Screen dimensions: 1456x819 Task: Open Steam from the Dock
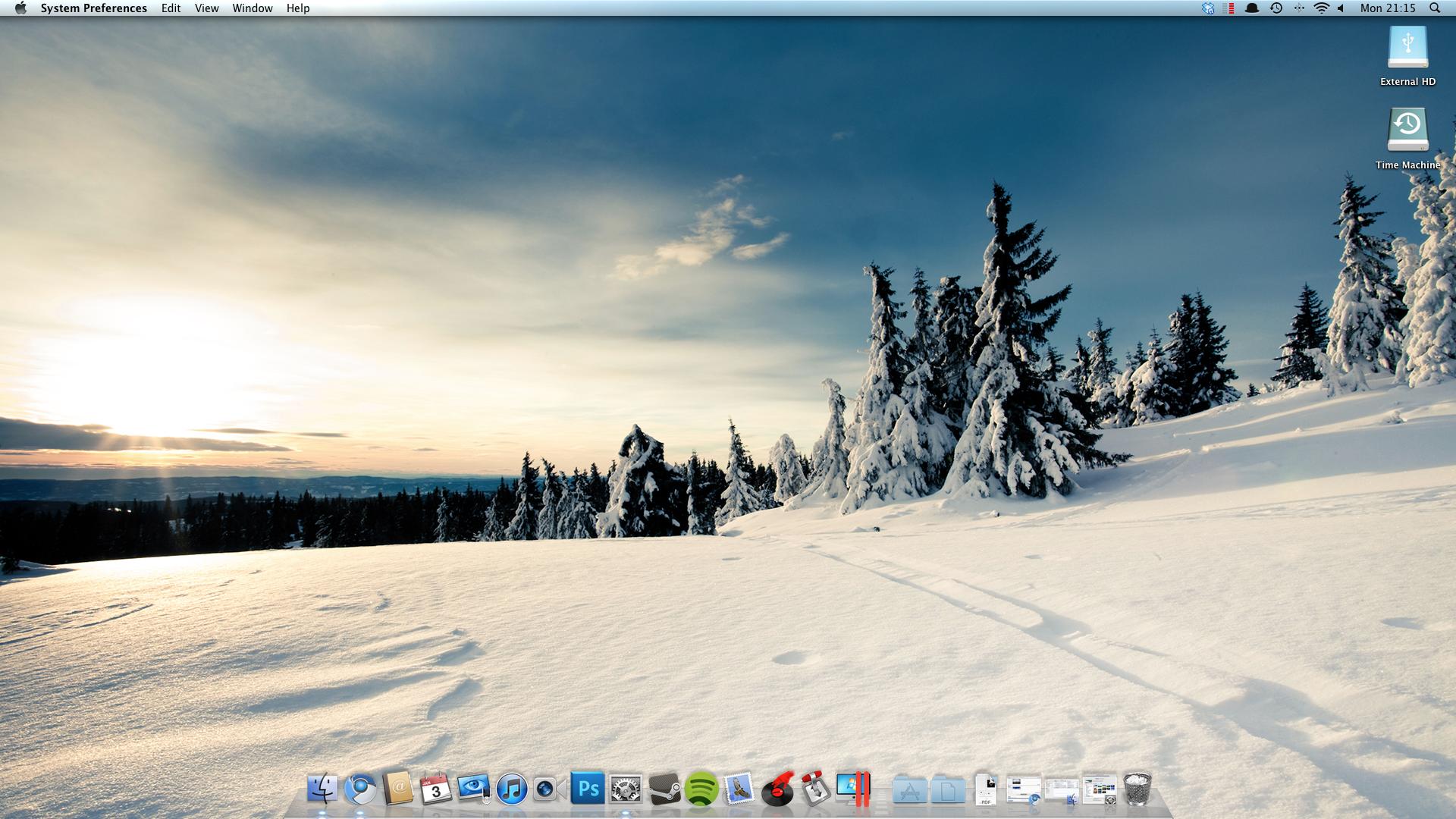[664, 789]
